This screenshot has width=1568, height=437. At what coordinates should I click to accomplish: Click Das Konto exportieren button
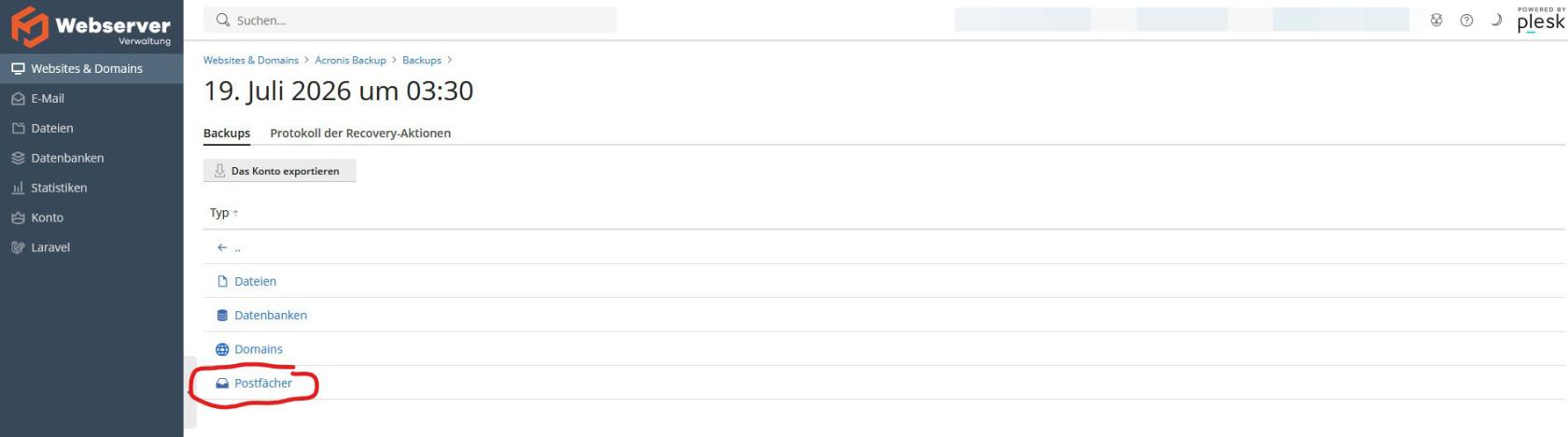279,171
